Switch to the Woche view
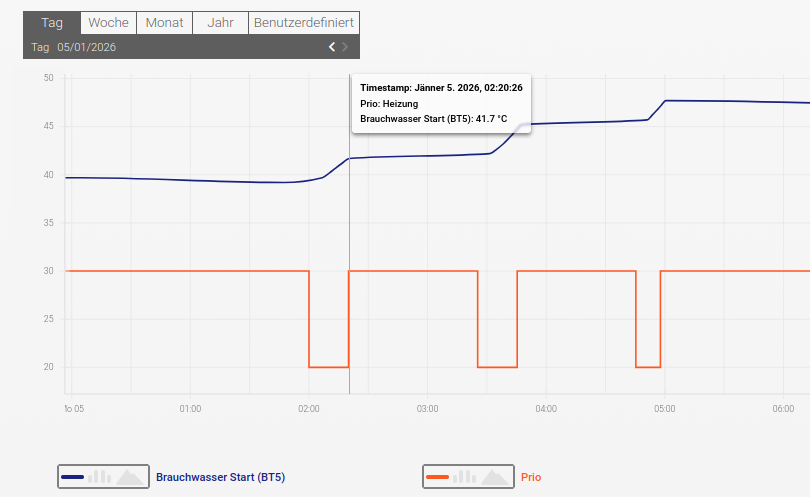The height and width of the screenshot is (497, 810). point(108,23)
